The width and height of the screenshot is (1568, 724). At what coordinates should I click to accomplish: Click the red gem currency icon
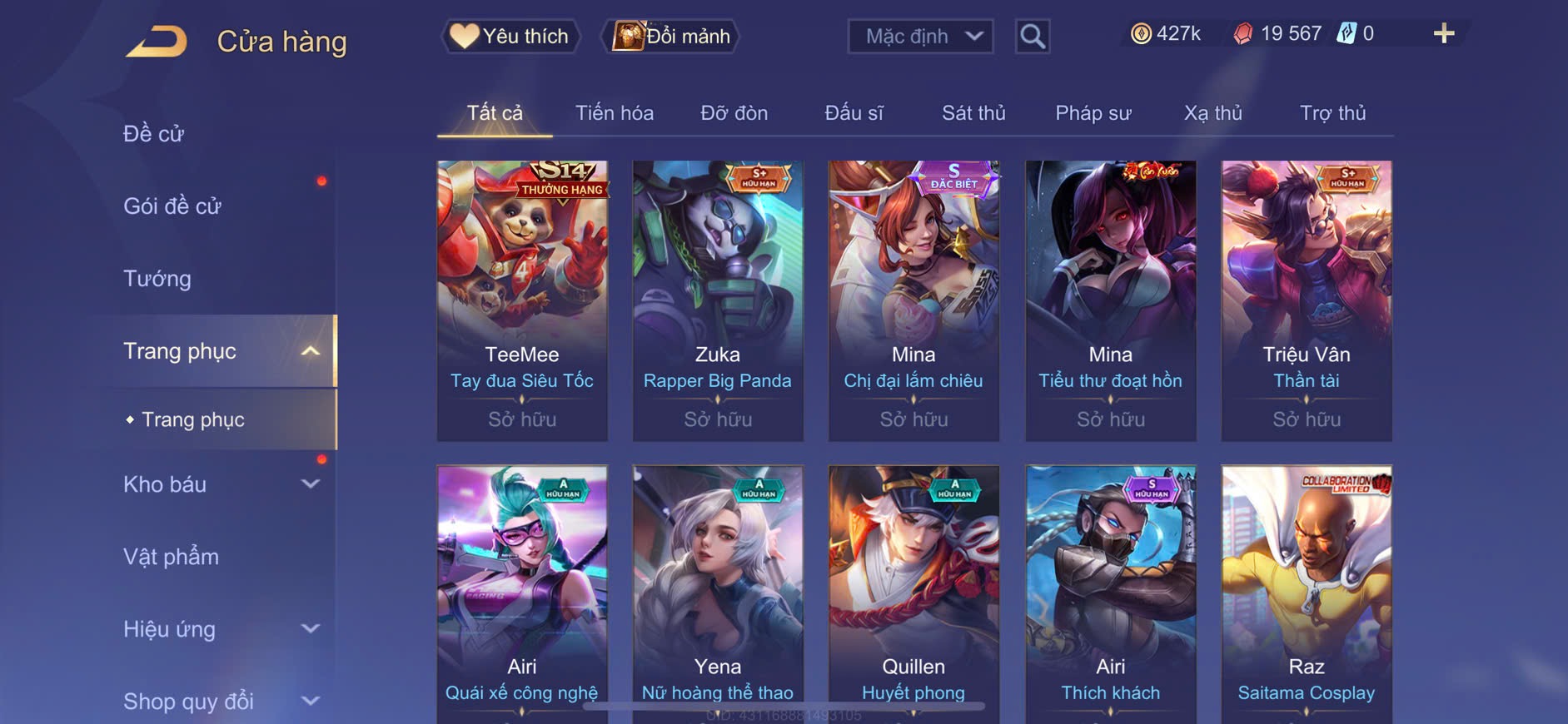(x=1242, y=33)
